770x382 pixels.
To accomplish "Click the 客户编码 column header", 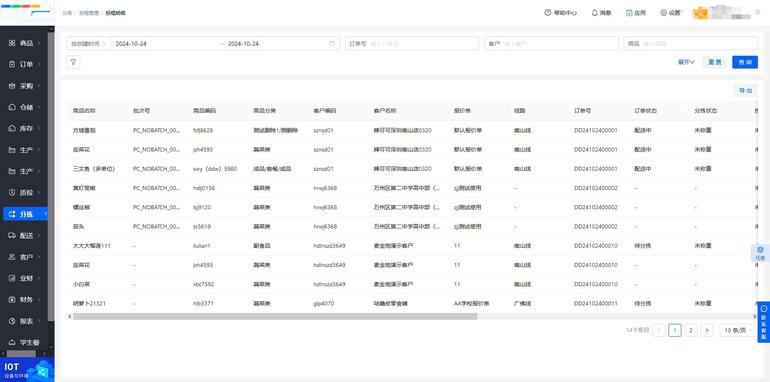I will [325, 111].
